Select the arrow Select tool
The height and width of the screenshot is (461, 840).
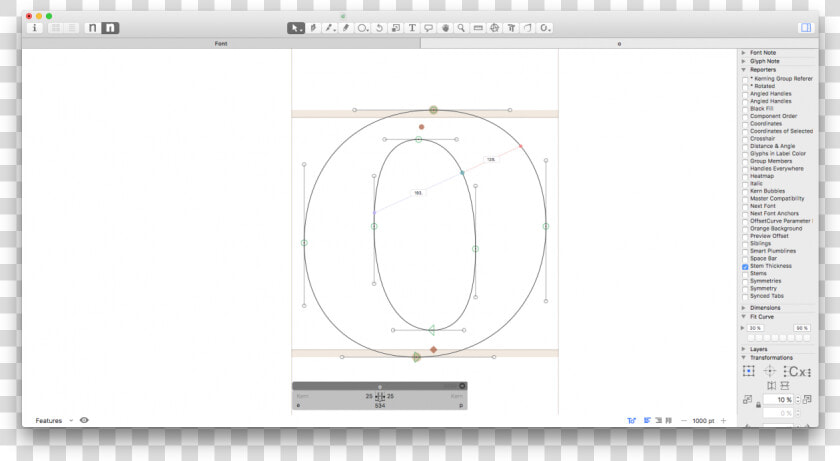[x=295, y=28]
